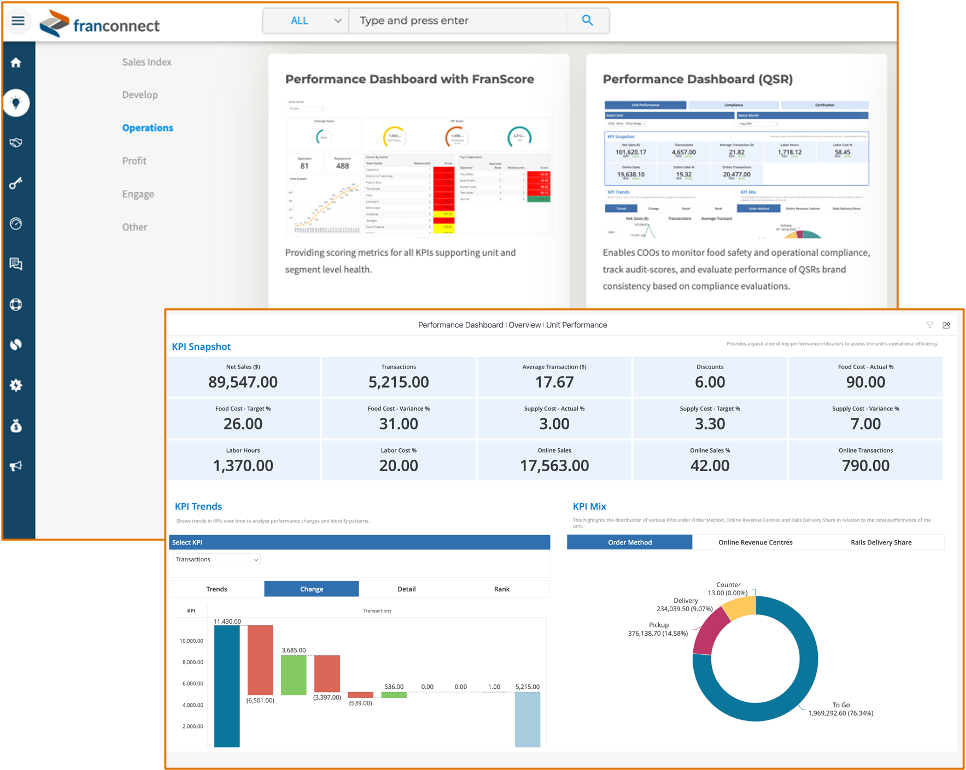Click the Food Cost - Target % tile
Screen dimensions: 966x770
tap(243, 419)
